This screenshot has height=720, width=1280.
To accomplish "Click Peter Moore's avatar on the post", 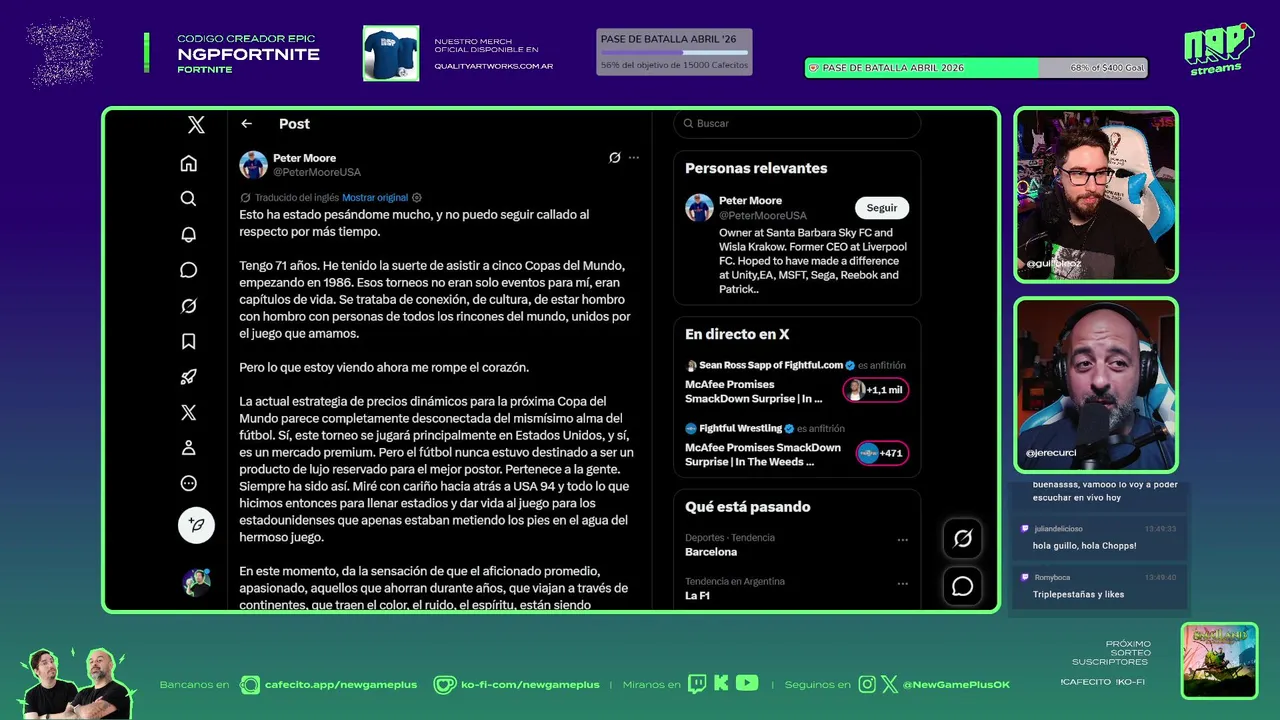I will pos(253,165).
